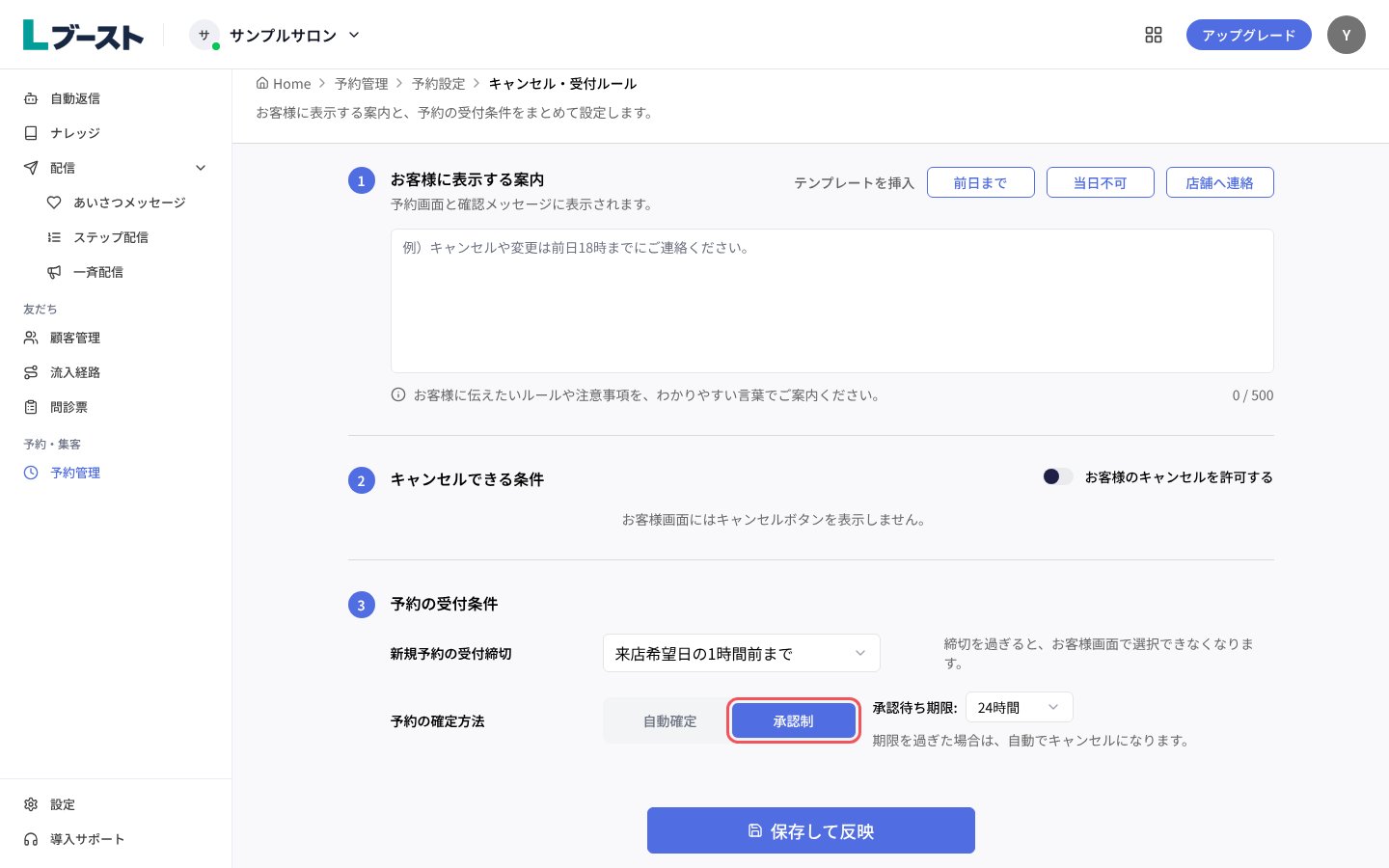
Task: Insert the 店舗へ連絡 template
Action: click(x=1219, y=182)
